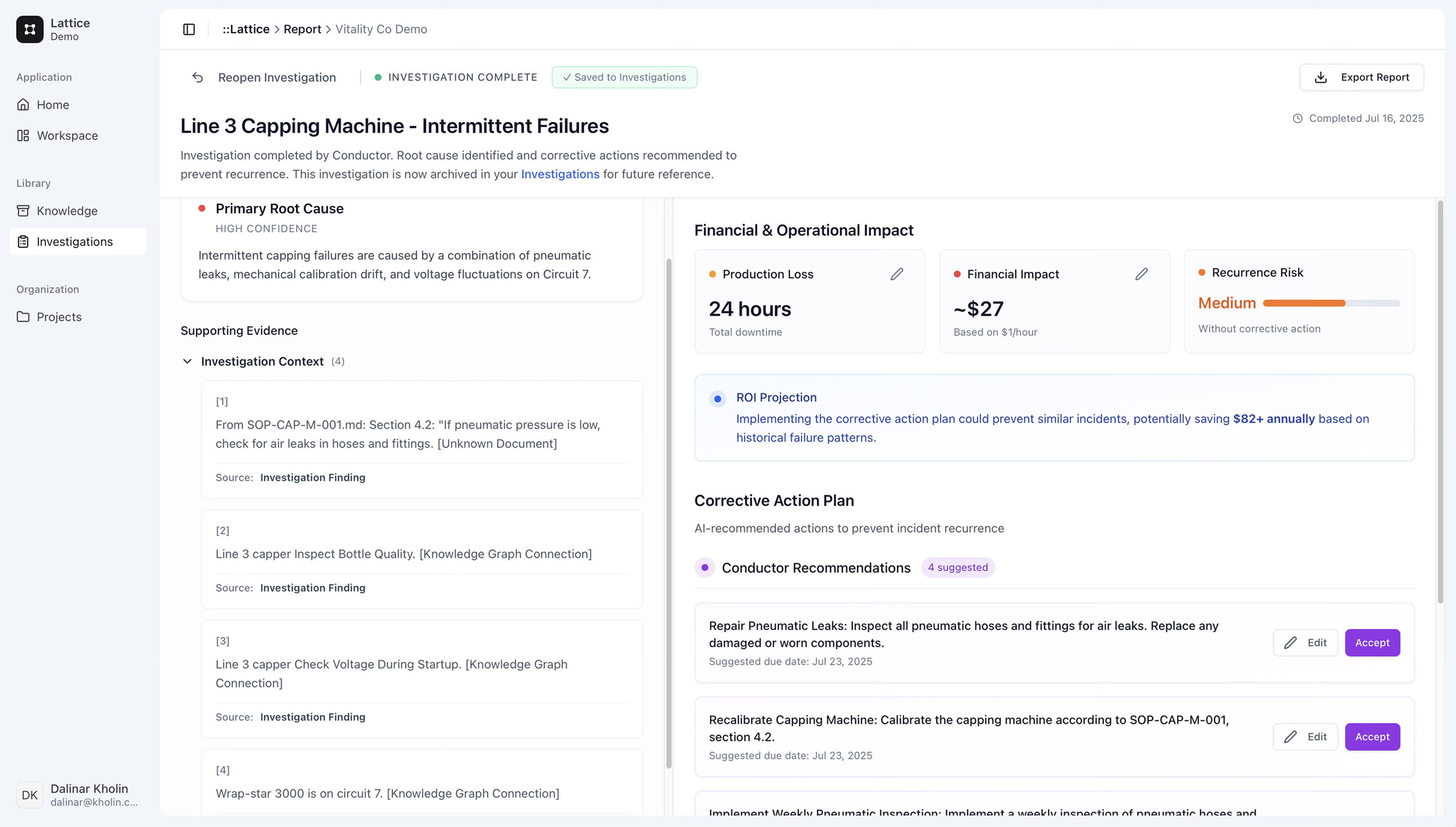Screen dimensions: 1456x827
Task: Collapse the Investigation Context section
Action: click(187, 361)
